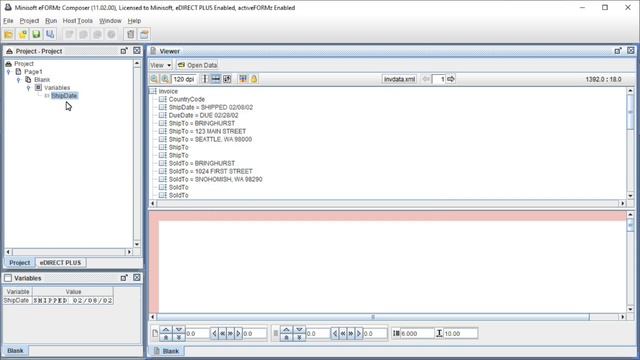The width and height of the screenshot is (640, 360).
Task: Undock the Variables panel using its float icon
Action: (124, 278)
